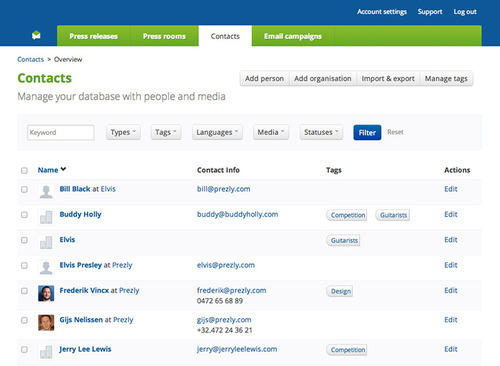This screenshot has width=500, height=366.
Task: Select the Frederik Vincx row checkbox
Action: click(x=24, y=291)
